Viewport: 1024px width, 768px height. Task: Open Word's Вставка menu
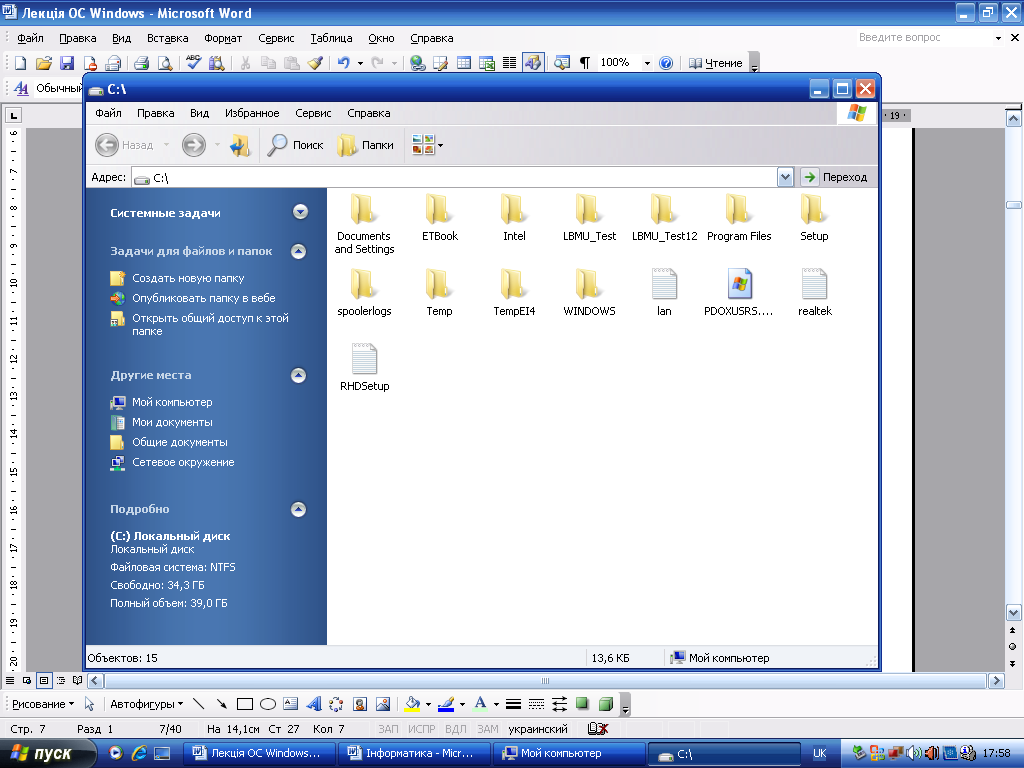(167, 38)
